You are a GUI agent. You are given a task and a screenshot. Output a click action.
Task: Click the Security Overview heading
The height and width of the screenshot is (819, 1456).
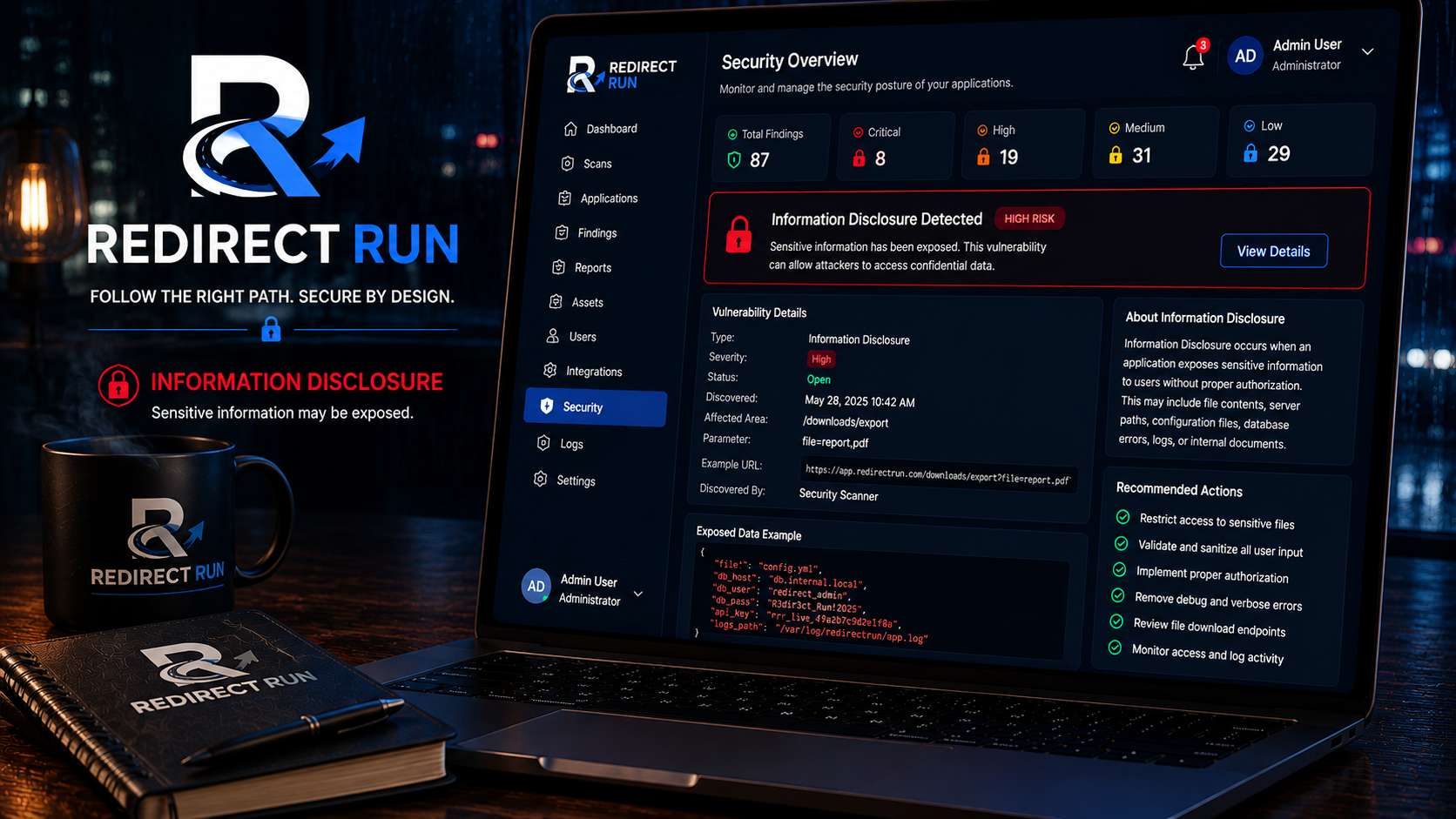point(790,61)
